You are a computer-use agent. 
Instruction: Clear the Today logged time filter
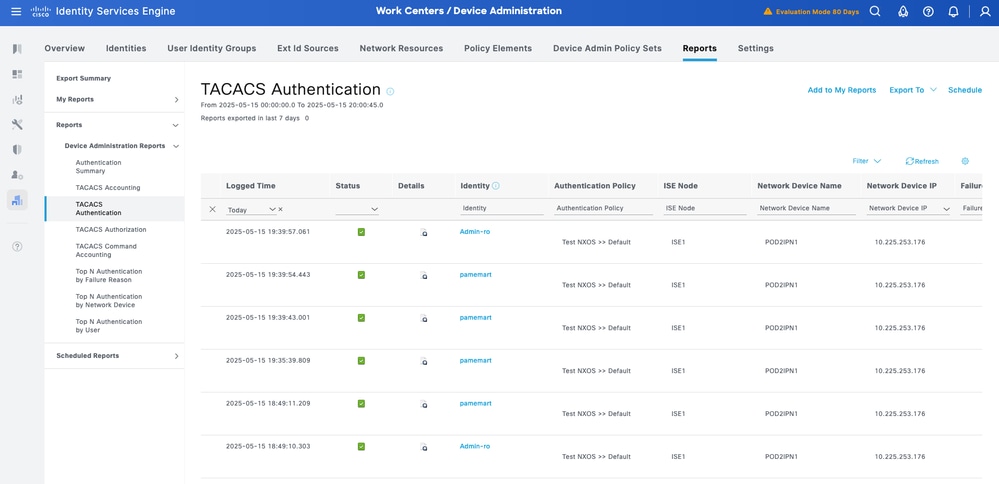(280, 210)
